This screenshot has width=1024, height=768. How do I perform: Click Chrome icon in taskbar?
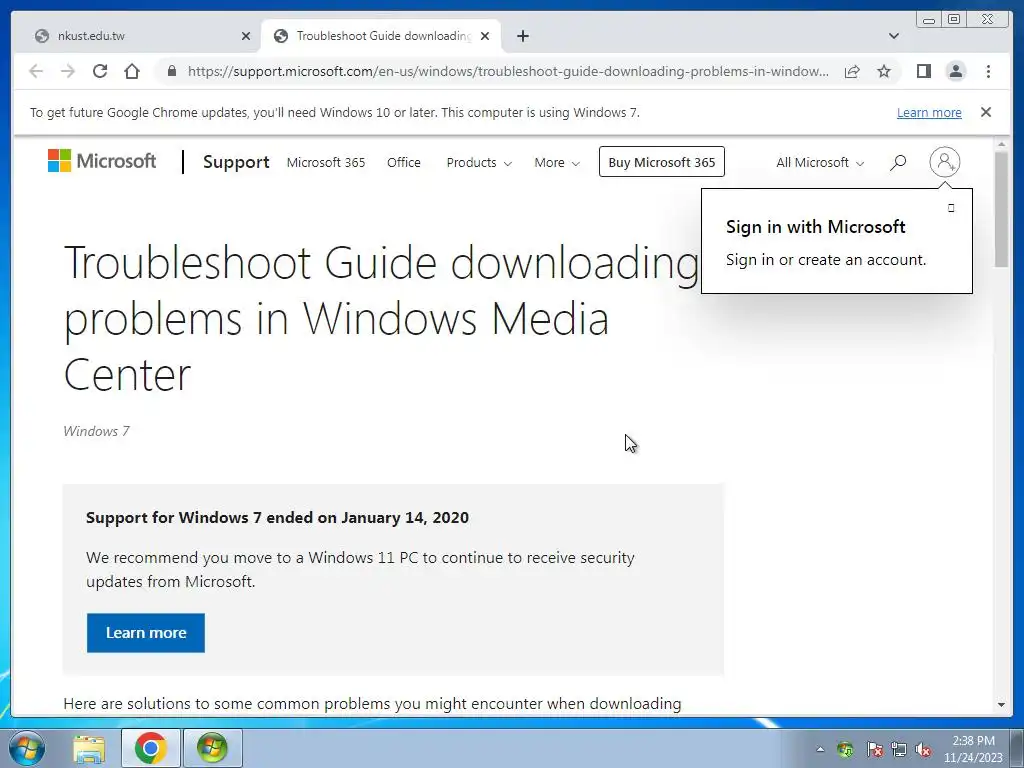tap(150, 748)
